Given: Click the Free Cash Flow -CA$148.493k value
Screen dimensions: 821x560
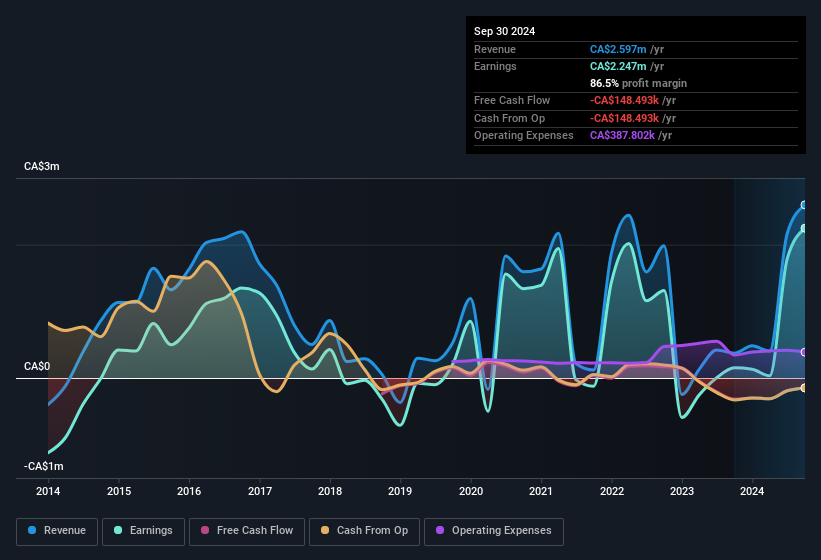Looking at the screenshot, I should click(x=624, y=100).
